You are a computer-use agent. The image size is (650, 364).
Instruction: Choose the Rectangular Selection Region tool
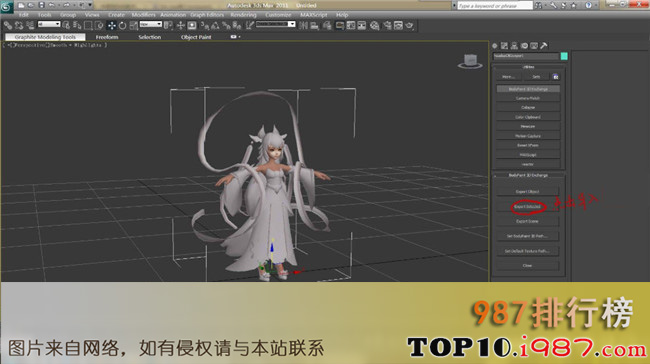pyautogui.click(x=88, y=26)
